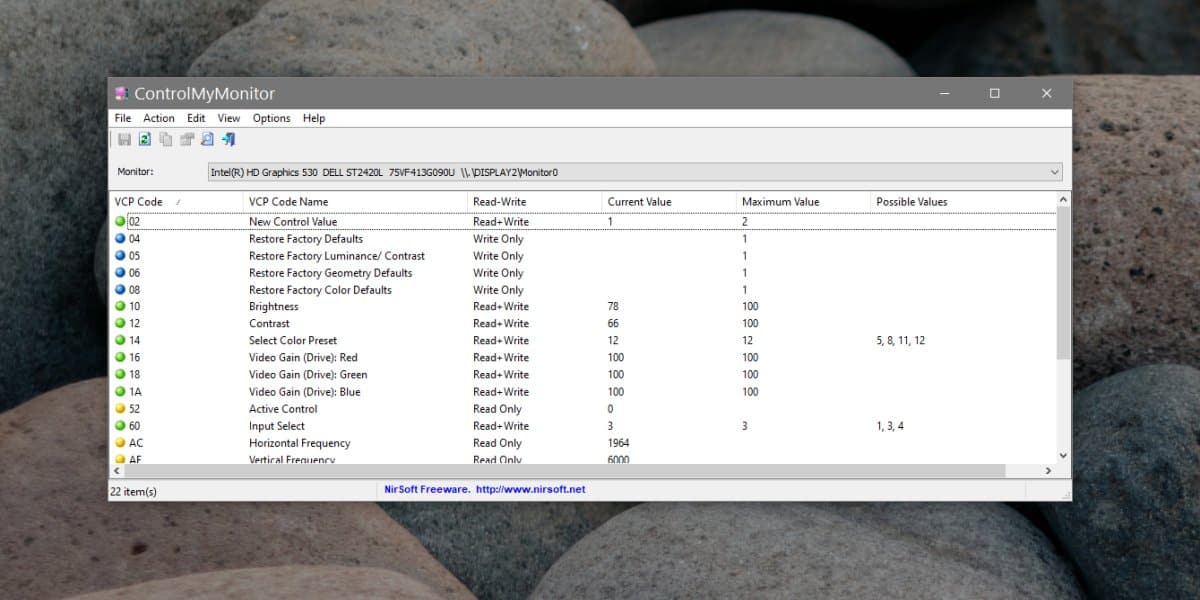Open the View menu
1200x600 pixels.
click(228, 117)
